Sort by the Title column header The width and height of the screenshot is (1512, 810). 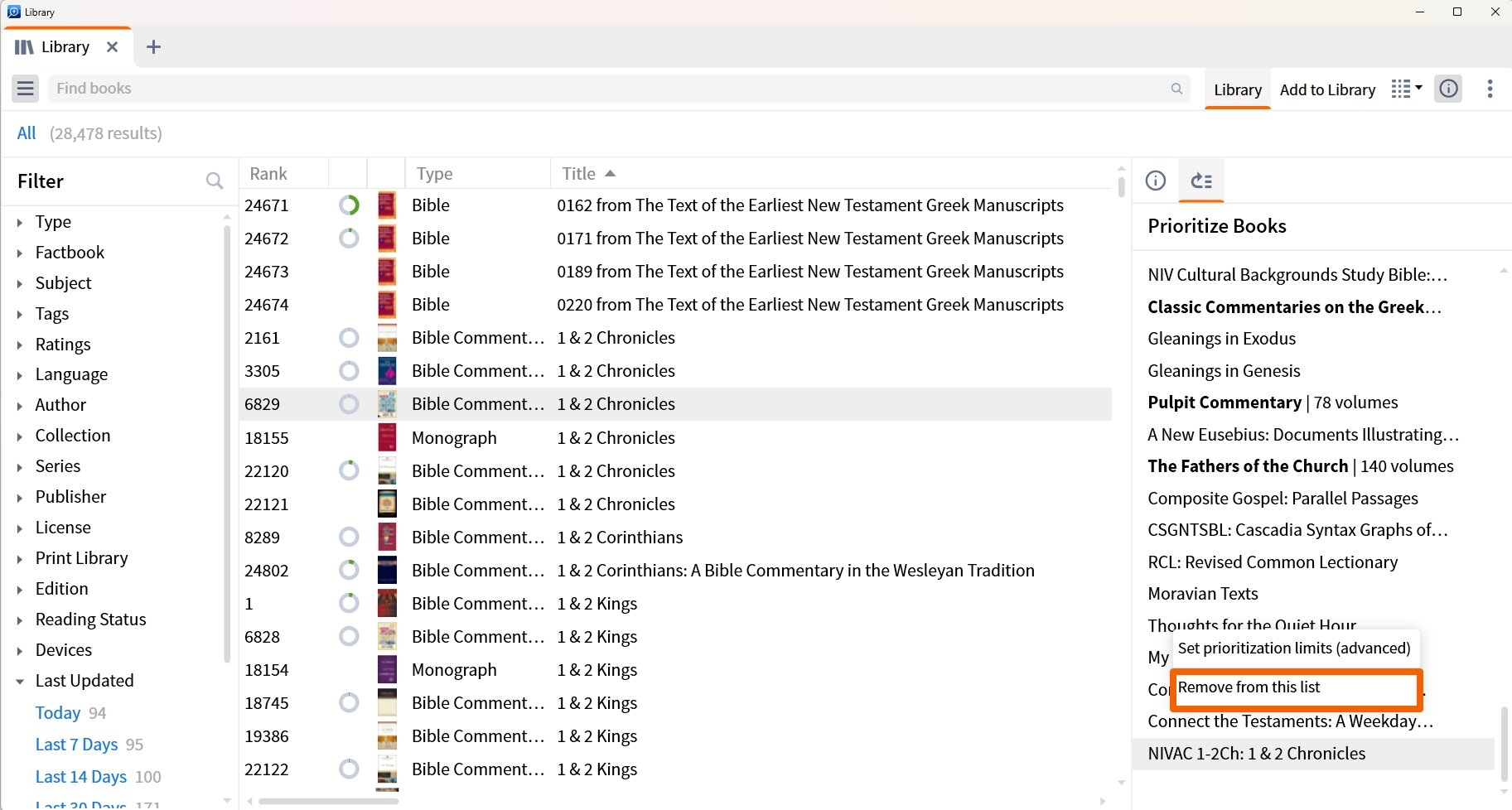[588, 173]
